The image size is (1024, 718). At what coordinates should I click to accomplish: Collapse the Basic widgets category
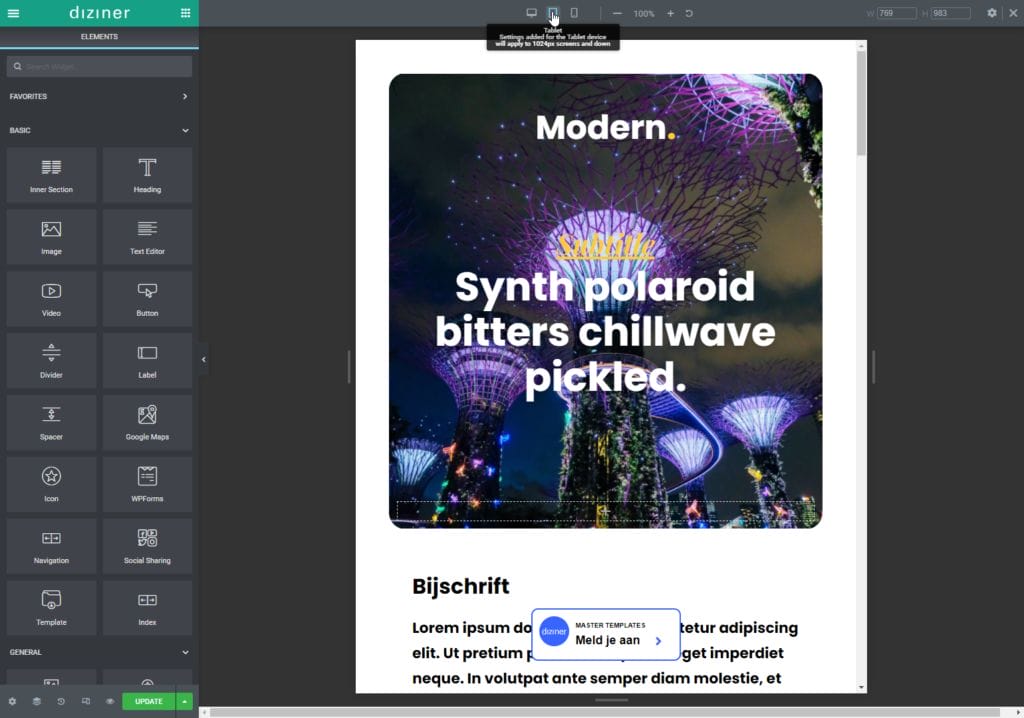pyautogui.click(x=185, y=130)
